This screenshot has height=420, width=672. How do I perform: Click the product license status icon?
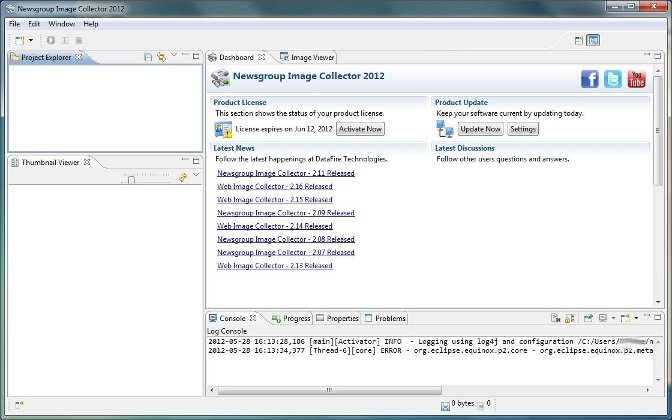click(223, 129)
